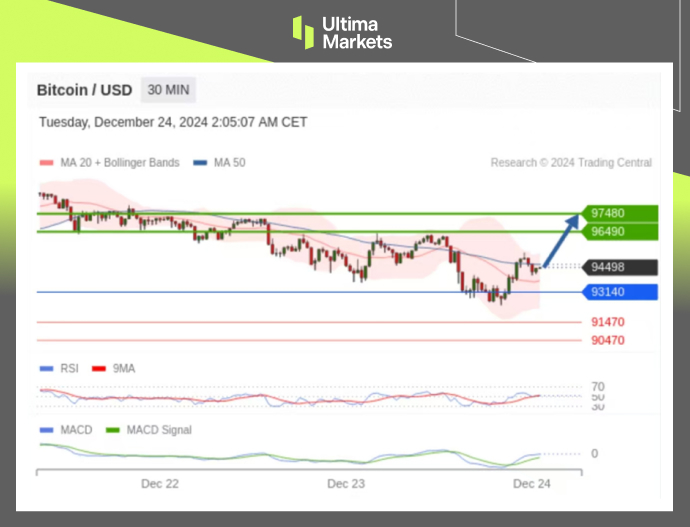Image resolution: width=690 pixels, height=527 pixels.
Task: Click the Ultima Markets brand name text
Action: pyautogui.click(x=357, y=32)
